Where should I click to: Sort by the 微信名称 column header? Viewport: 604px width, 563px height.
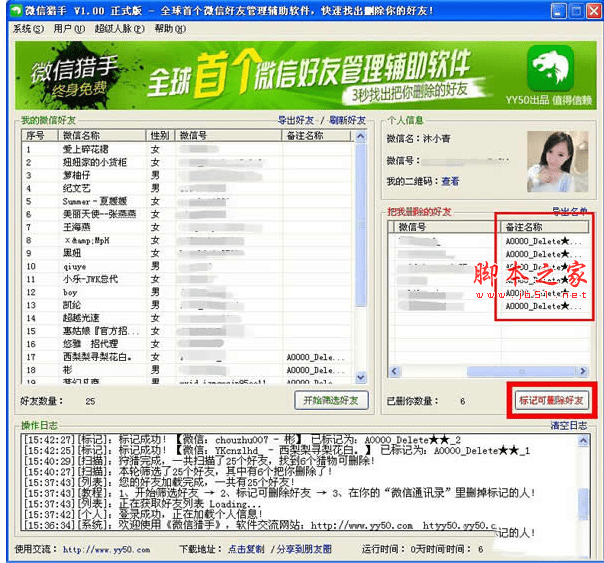(x=102, y=136)
